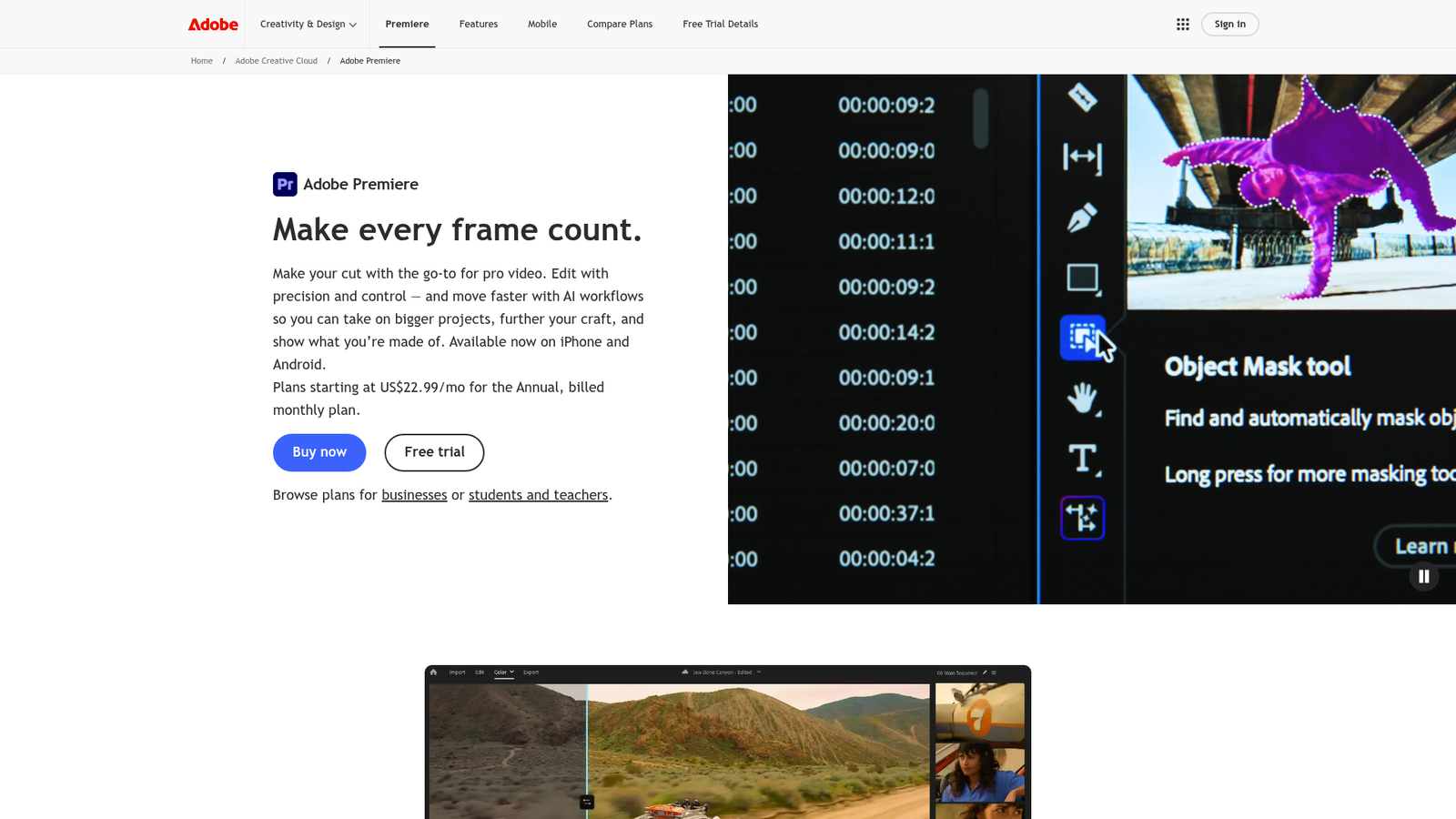Click the Edit tab in the app preview

[x=480, y=672]
